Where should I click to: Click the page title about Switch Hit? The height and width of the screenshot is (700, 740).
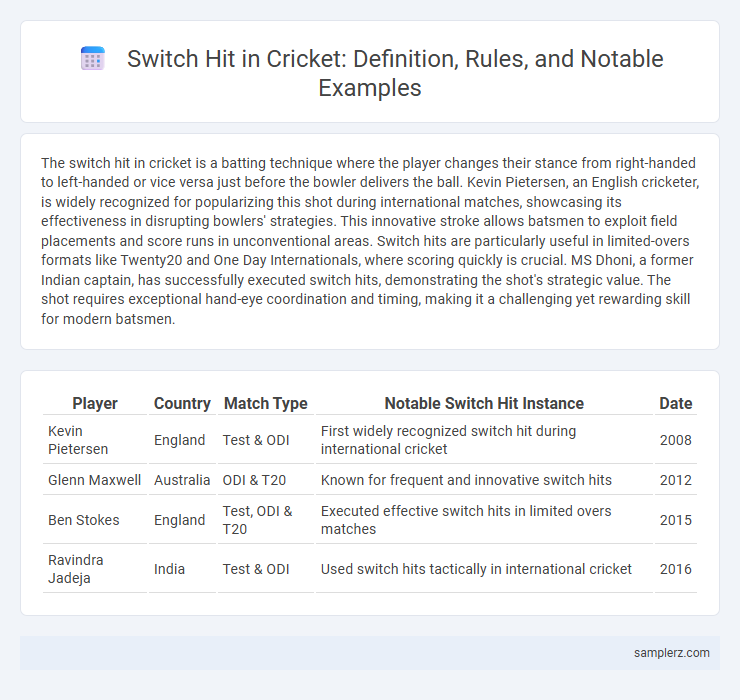pyautogui.click(x=395, y=73)
